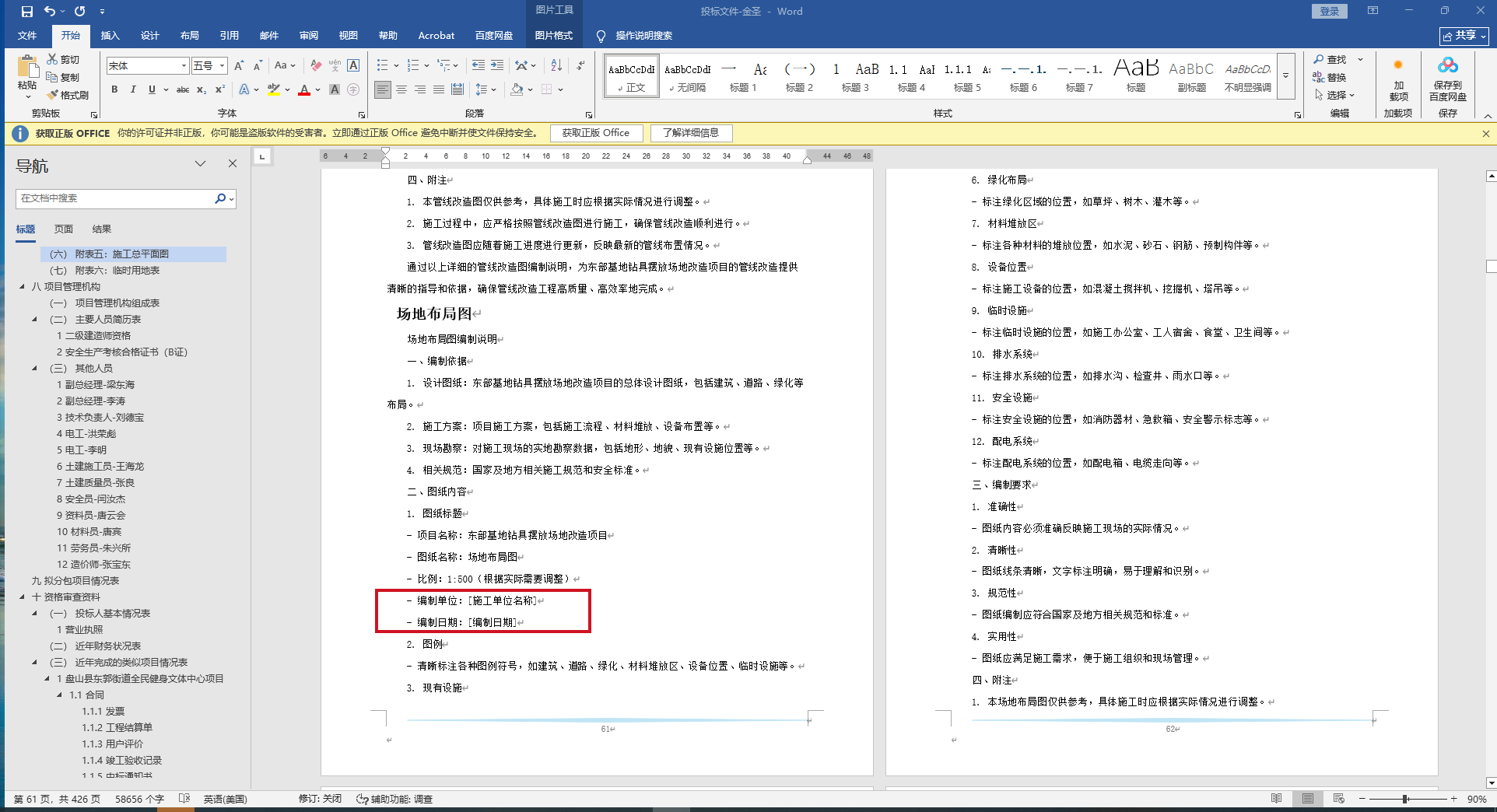
Task: Copy the selection with 复制
Action: coord(63,77)
